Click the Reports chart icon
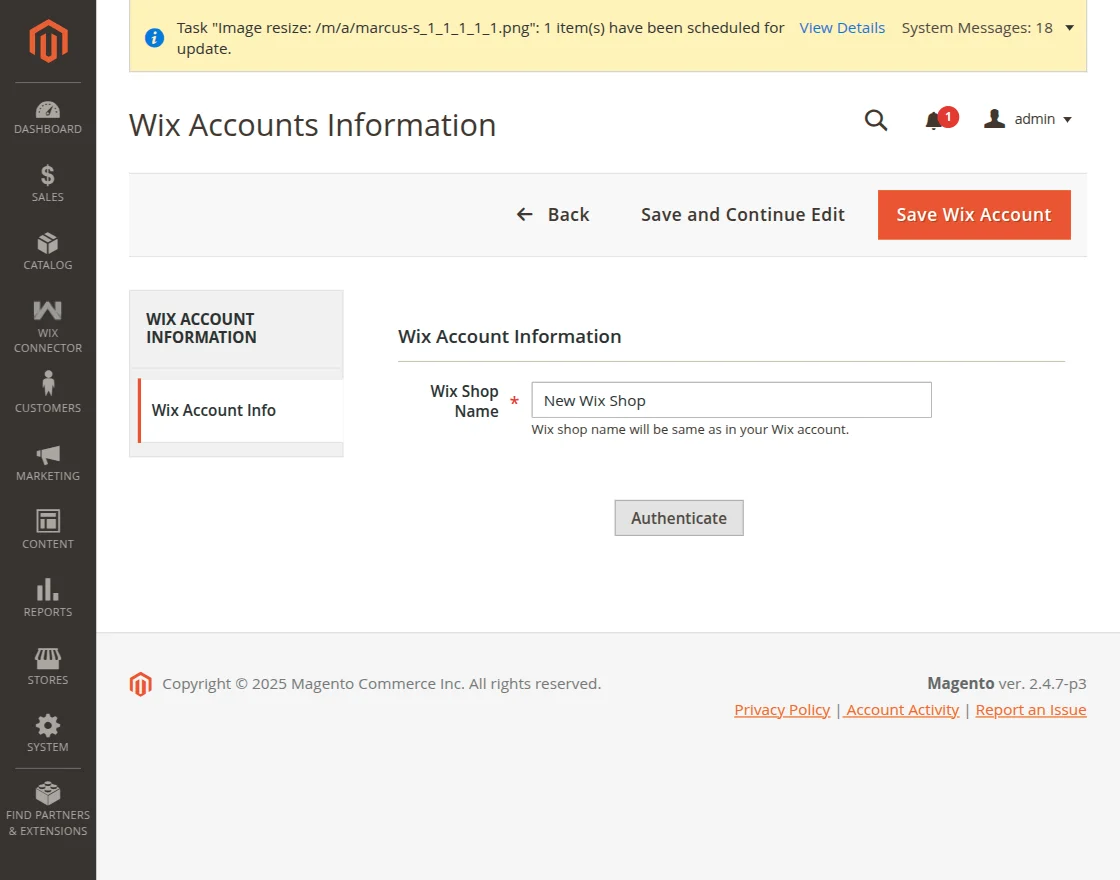 pos(47,591)
